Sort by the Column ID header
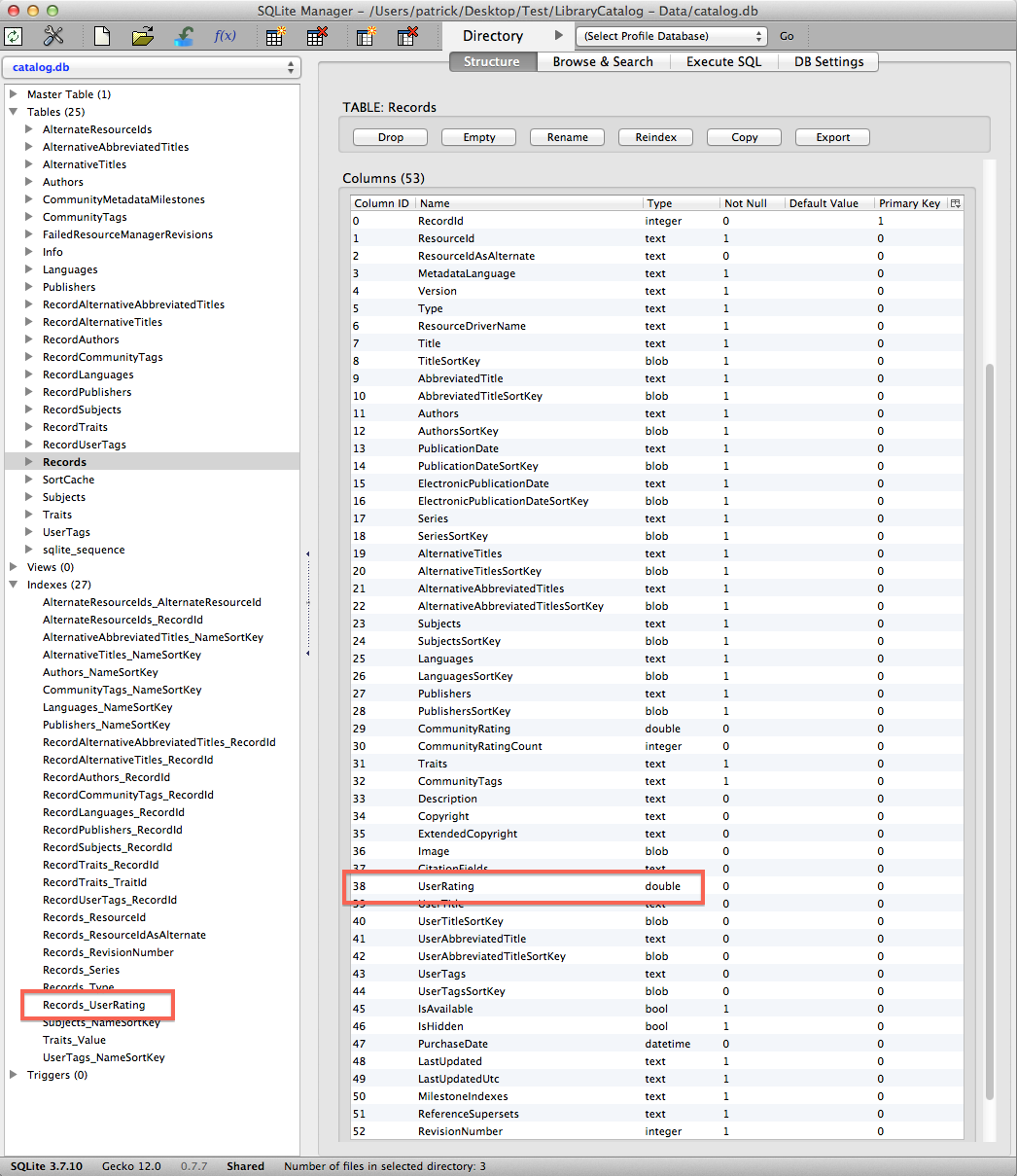 (x=382, y=203)
